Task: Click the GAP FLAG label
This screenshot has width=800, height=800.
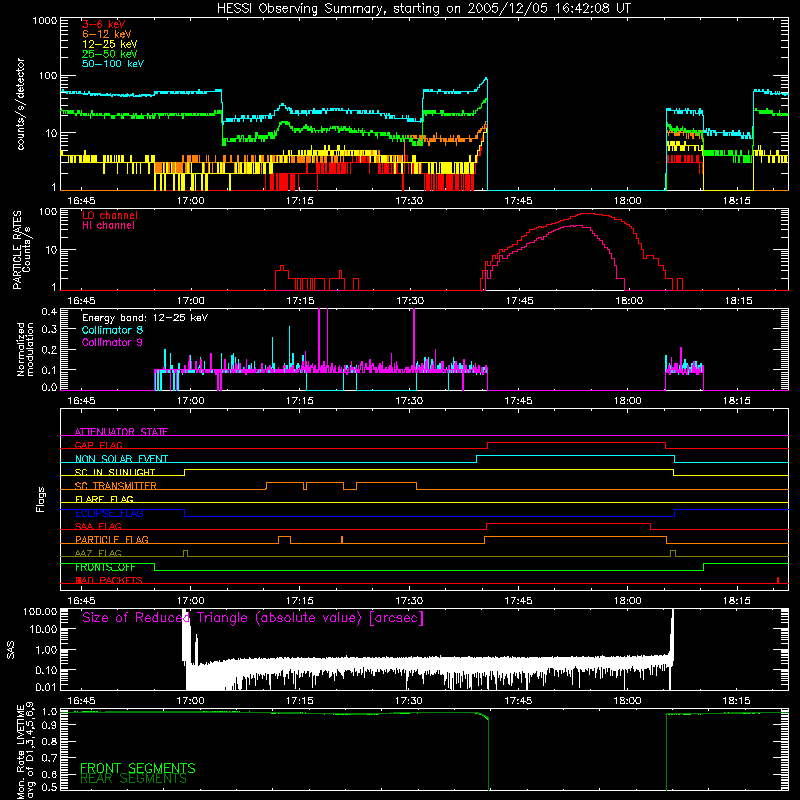Action: [x=98, y=445]
